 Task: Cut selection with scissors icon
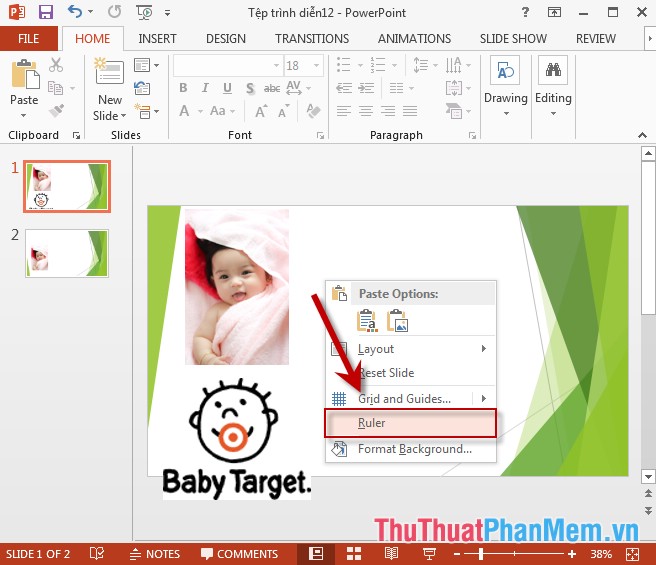click(x=56, y=65)
